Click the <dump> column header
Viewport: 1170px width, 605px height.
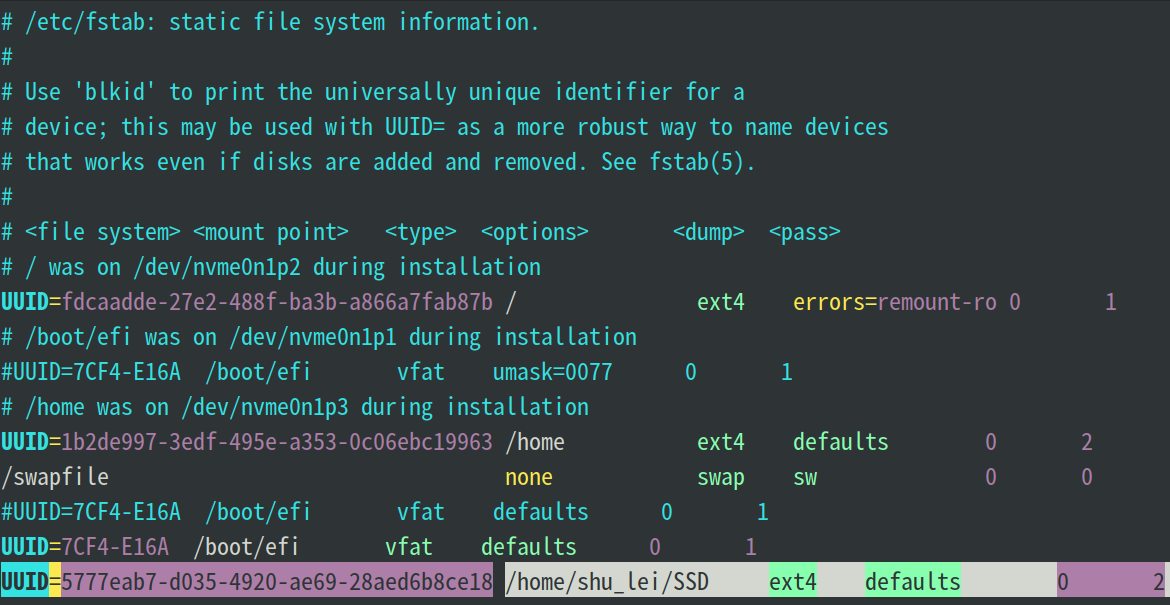(x=709, y=232)
